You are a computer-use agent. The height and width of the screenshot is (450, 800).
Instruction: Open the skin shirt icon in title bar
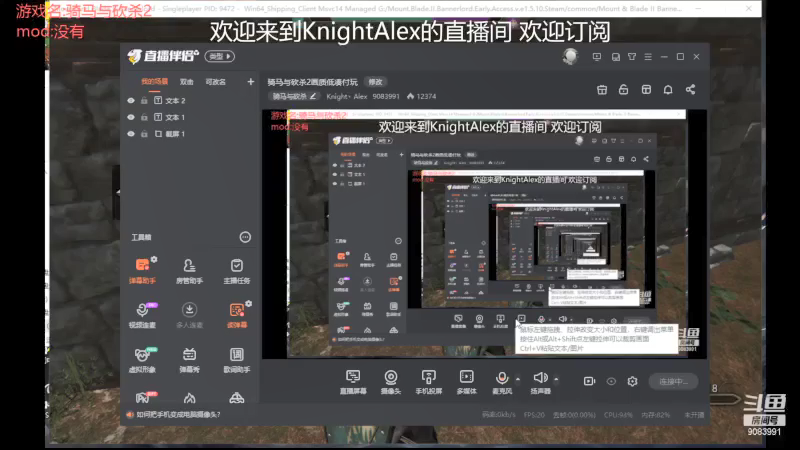point(632,57)
